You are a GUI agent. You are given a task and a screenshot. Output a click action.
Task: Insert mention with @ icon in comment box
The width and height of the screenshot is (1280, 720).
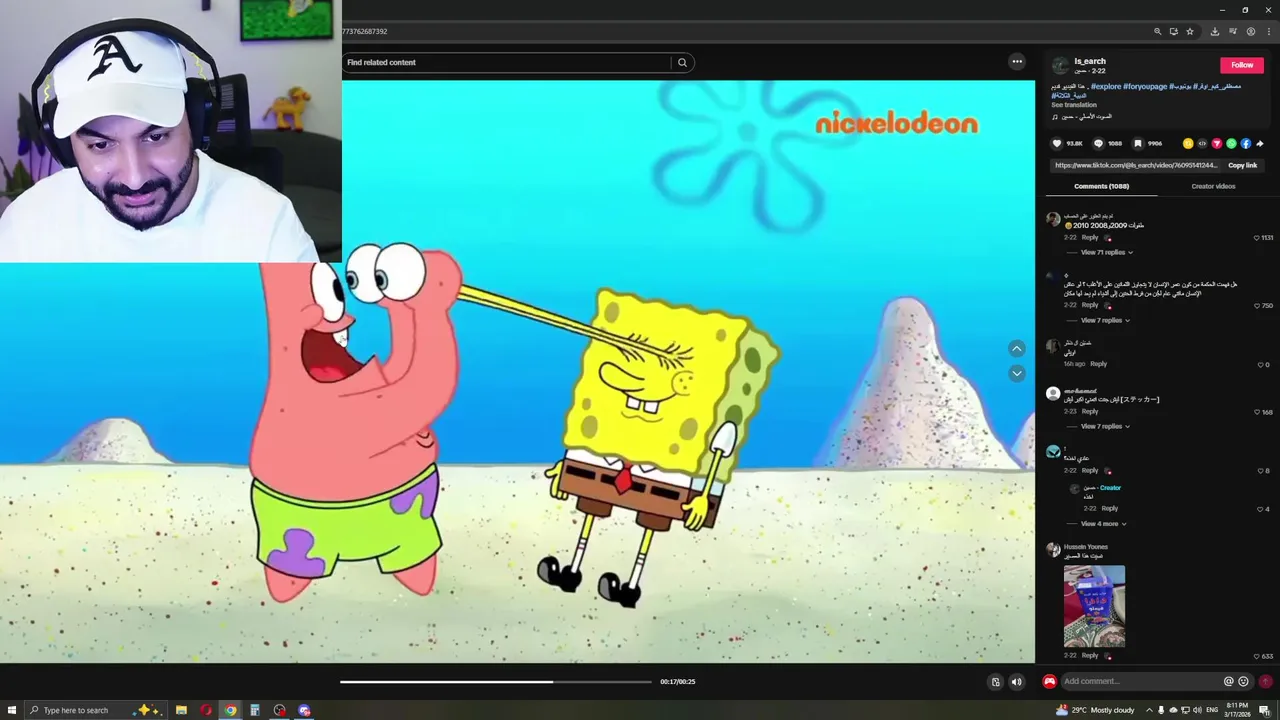pos(1229,681)
